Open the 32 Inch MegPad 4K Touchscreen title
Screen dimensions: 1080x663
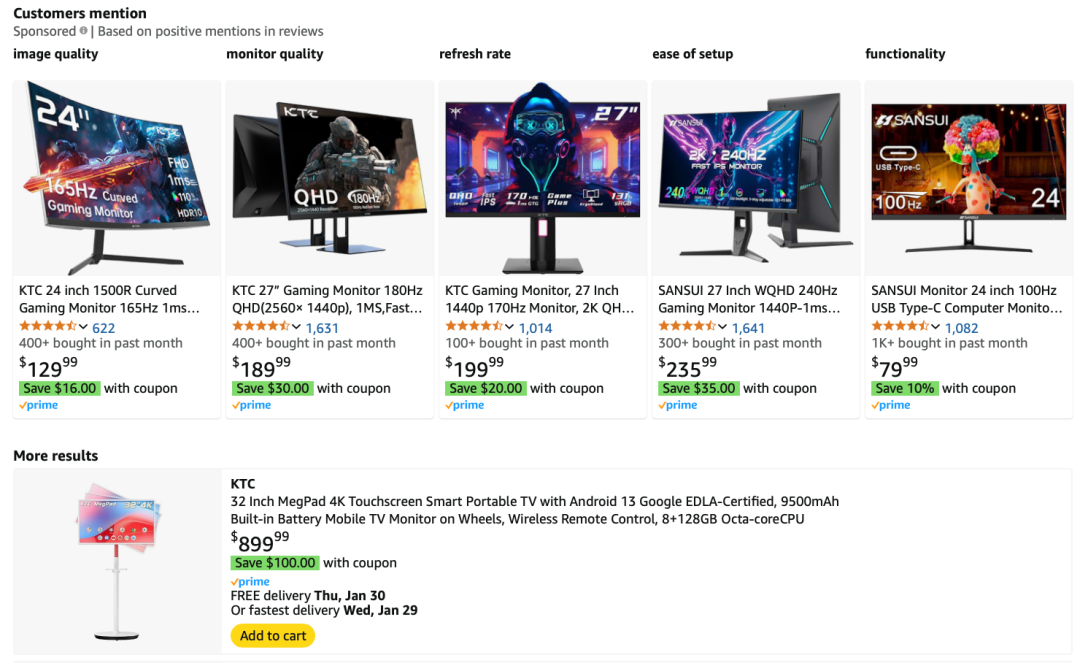click(534, 510)
